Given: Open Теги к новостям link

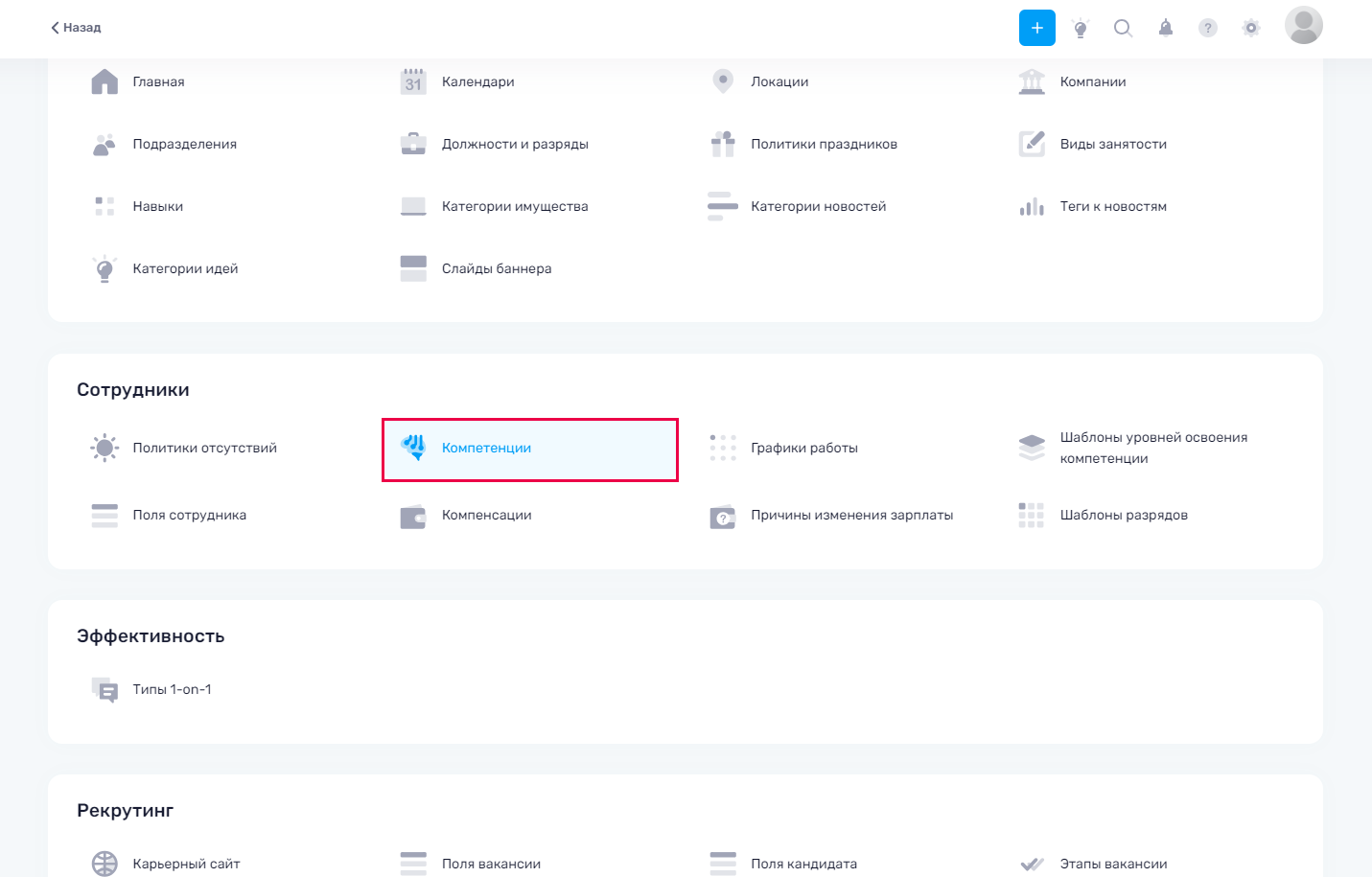Looking at the screenshot, I should coord(1113,206).
